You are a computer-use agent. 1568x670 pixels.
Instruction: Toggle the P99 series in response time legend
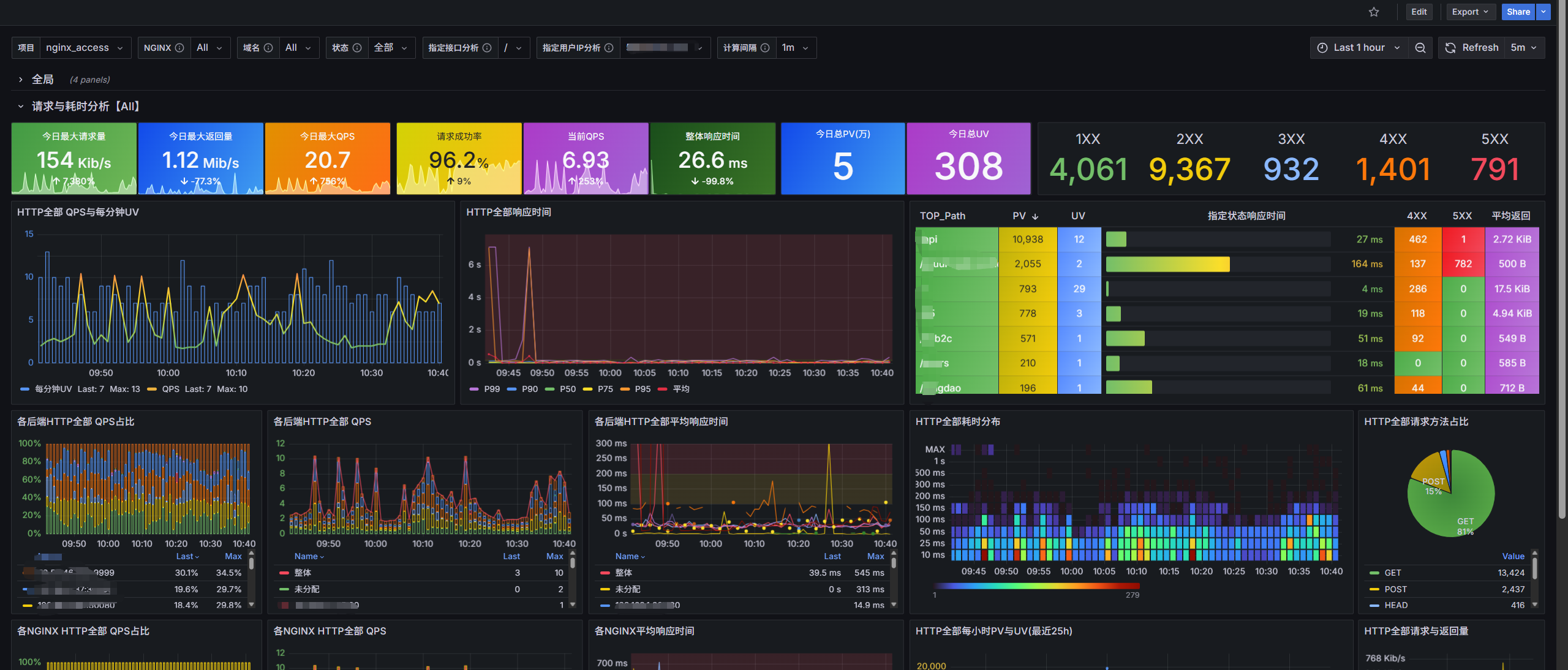(491, 389)
